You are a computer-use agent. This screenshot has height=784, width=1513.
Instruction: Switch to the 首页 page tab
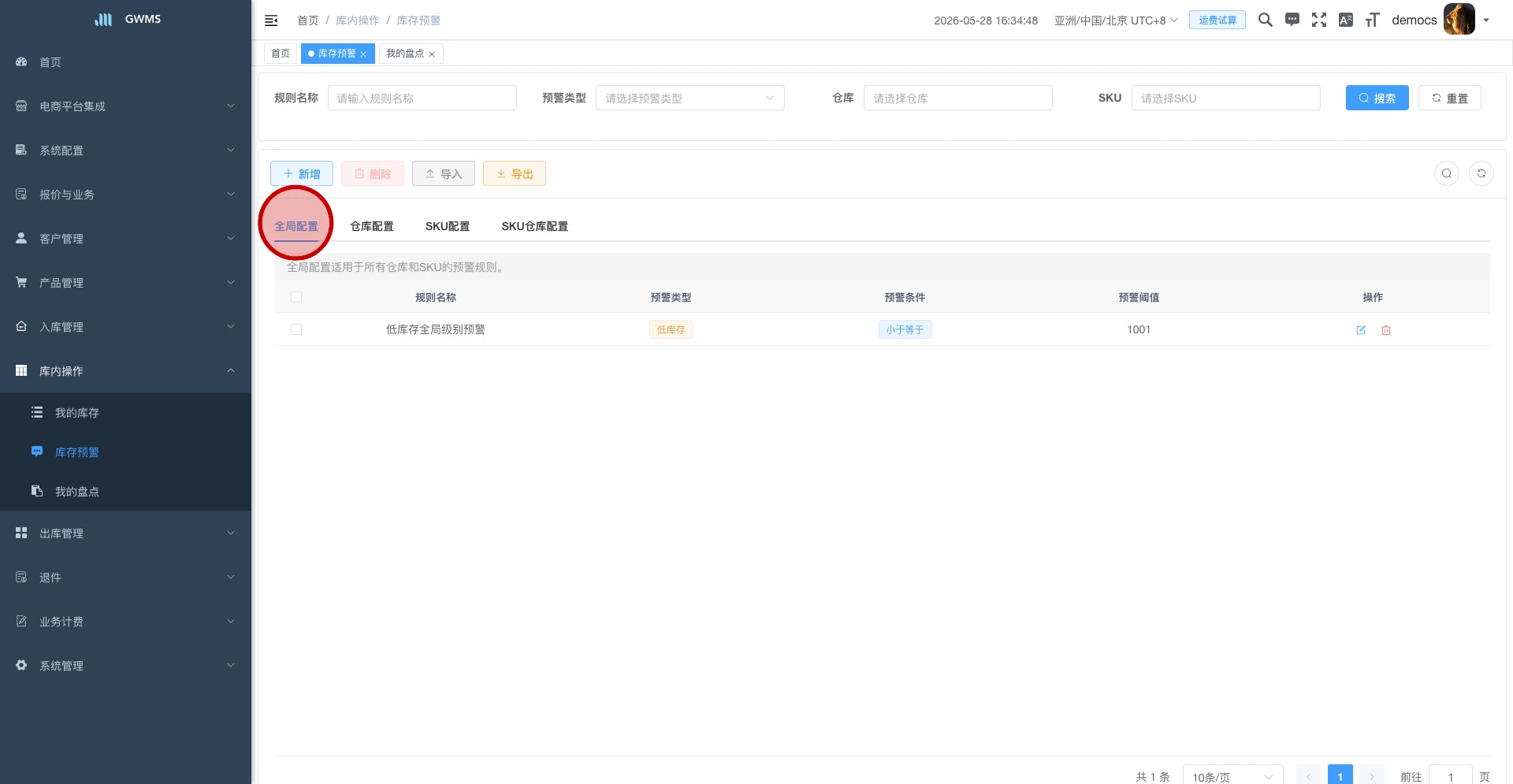(x=281, y=54)
